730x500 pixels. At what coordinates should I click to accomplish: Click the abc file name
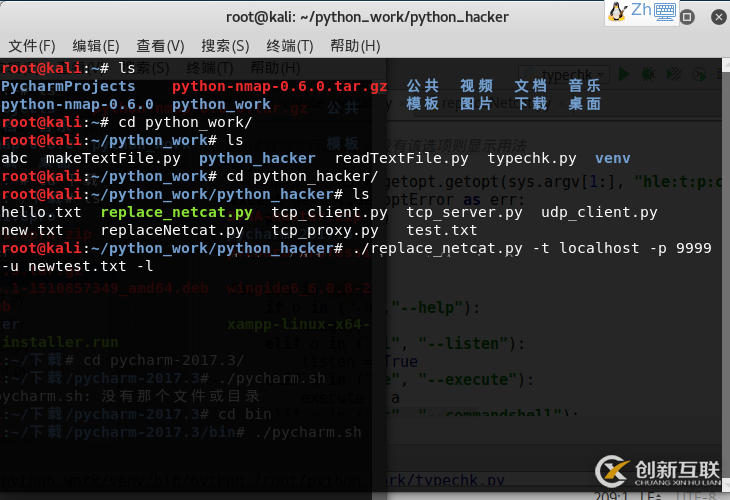click(x=14, y=158)
